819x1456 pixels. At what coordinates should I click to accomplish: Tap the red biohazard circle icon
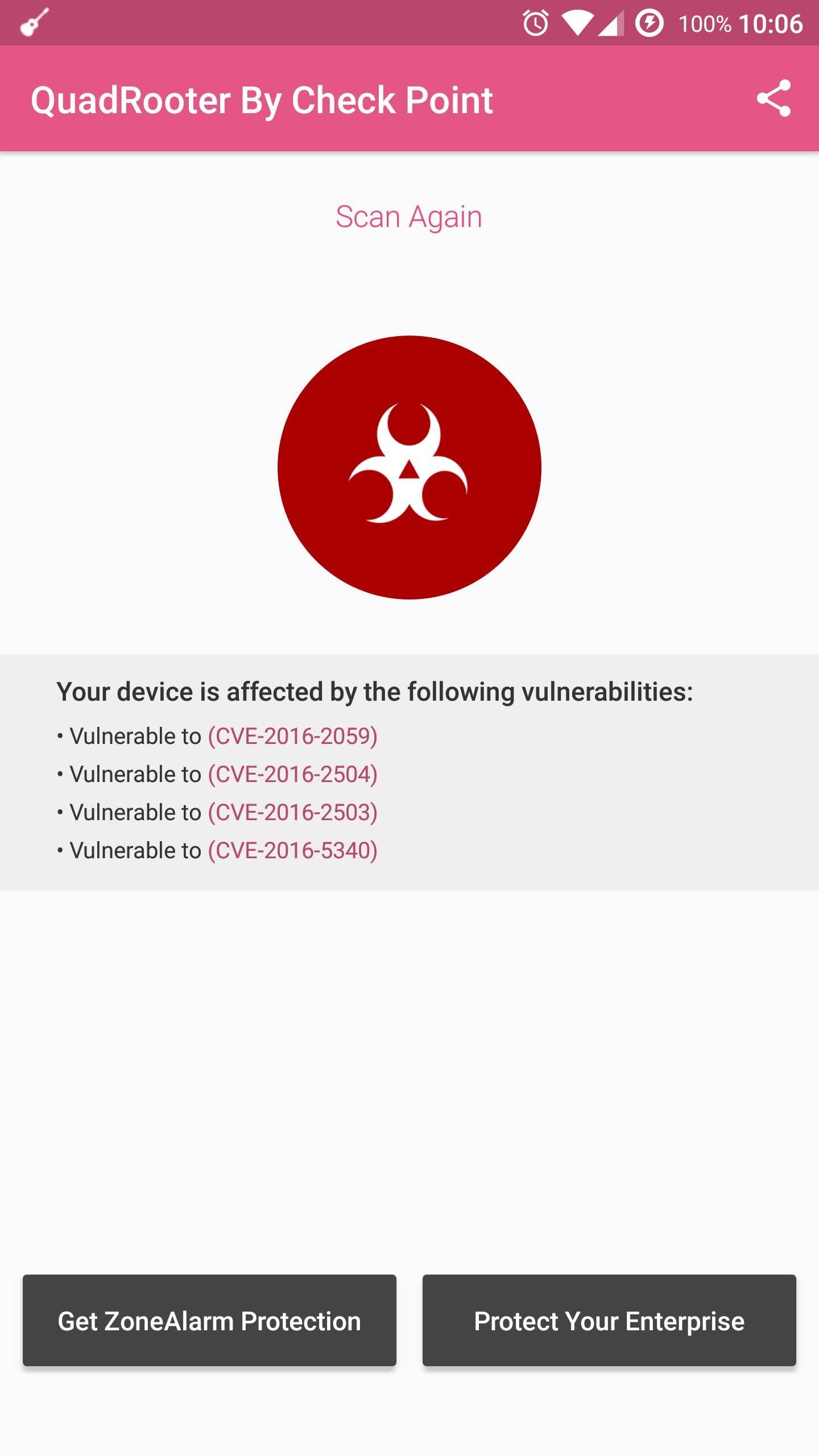pyautogui.click(x=409, y=467)
